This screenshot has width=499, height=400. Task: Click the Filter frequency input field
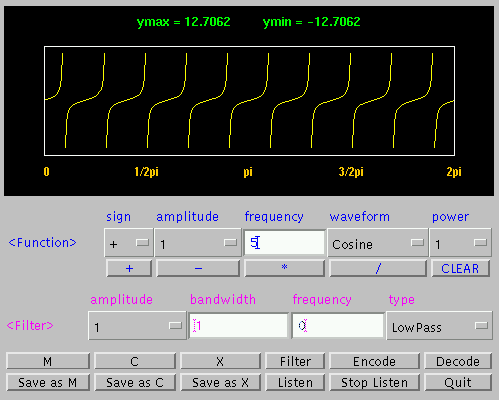tap(338, 326)
